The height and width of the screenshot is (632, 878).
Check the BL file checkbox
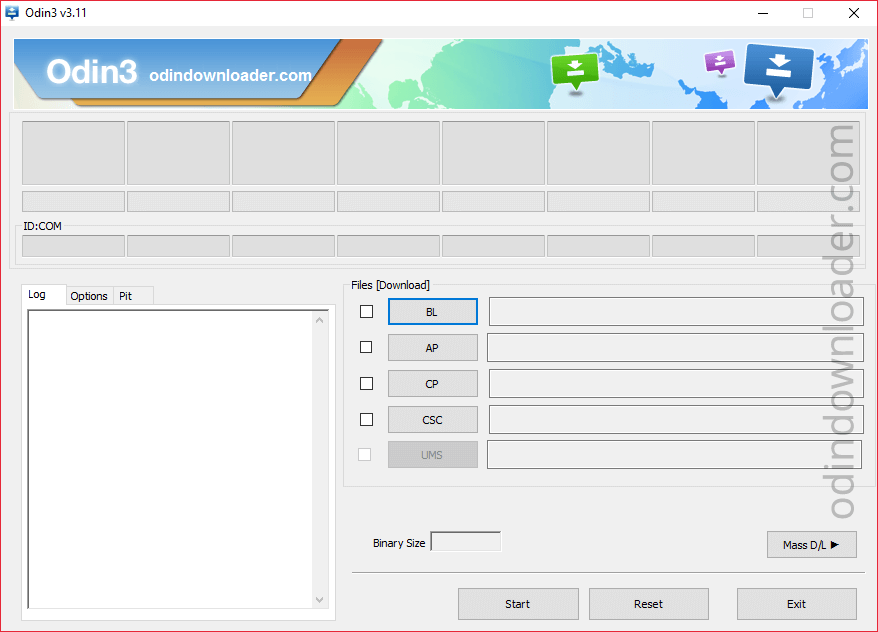click(366, 311)
